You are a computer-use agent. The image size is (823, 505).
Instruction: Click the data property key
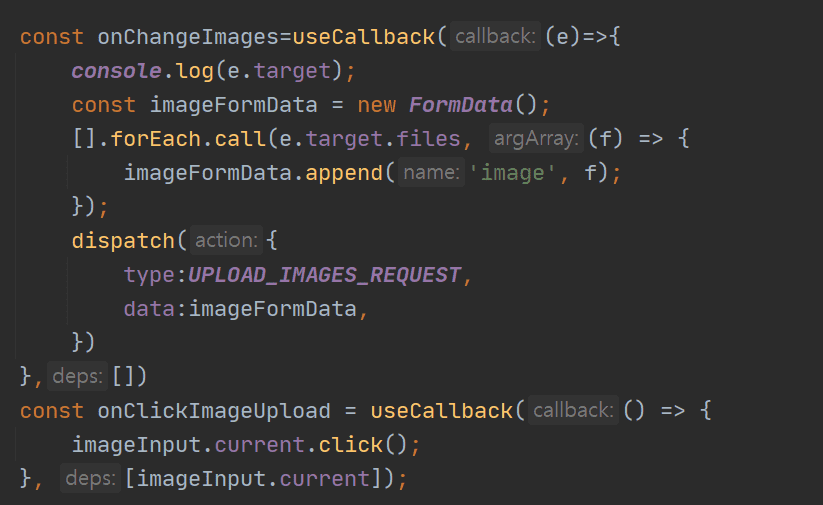tap(149, 309)
